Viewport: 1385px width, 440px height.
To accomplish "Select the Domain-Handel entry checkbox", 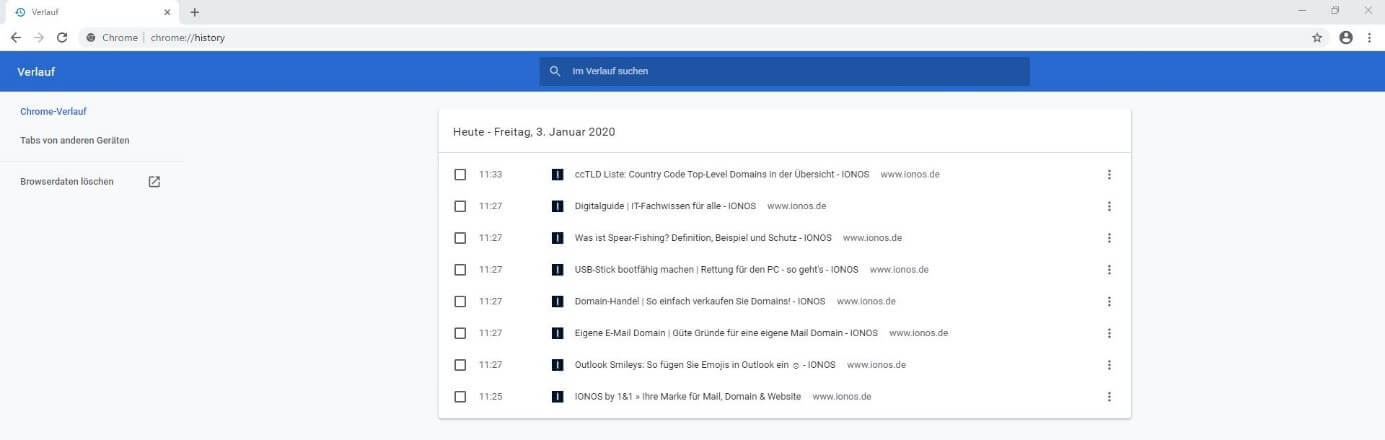I will click(460, 301).
